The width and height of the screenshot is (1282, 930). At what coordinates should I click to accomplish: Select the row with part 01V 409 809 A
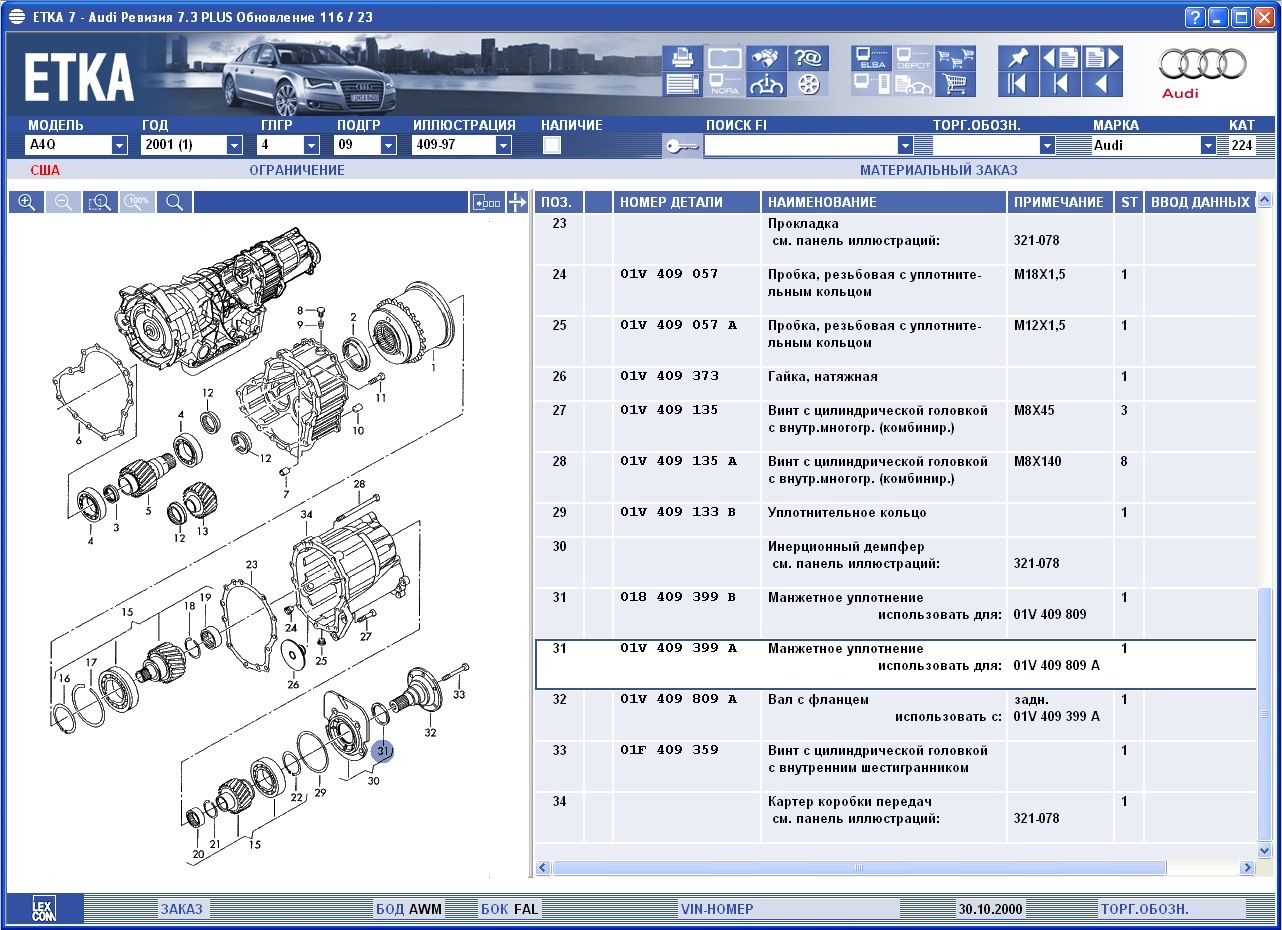pos(678,699)
